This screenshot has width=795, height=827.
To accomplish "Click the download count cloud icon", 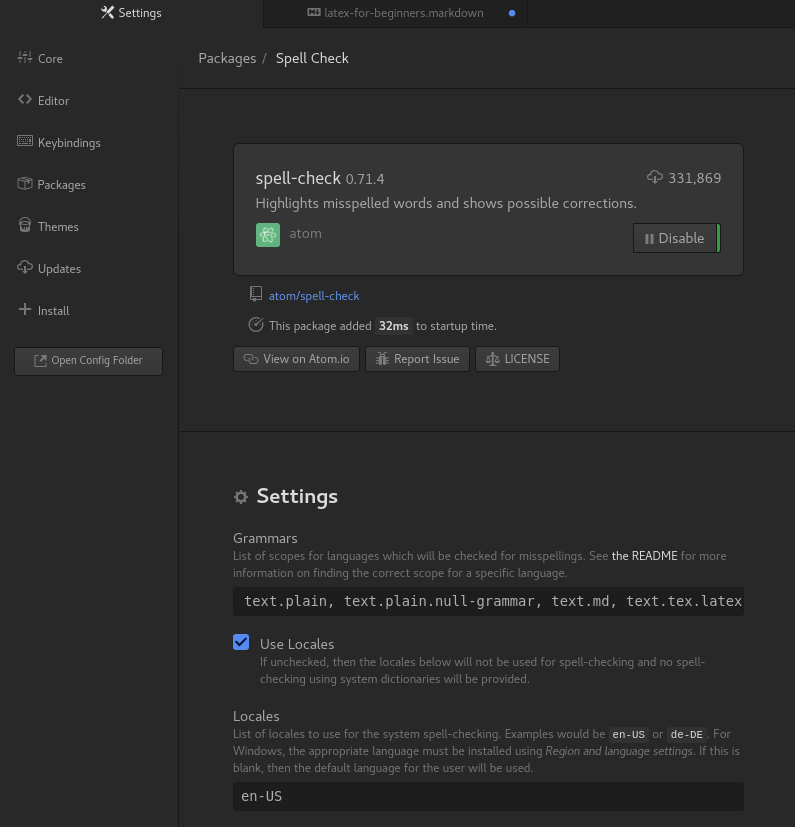I will pyautogui.click(x=655, y=177).
